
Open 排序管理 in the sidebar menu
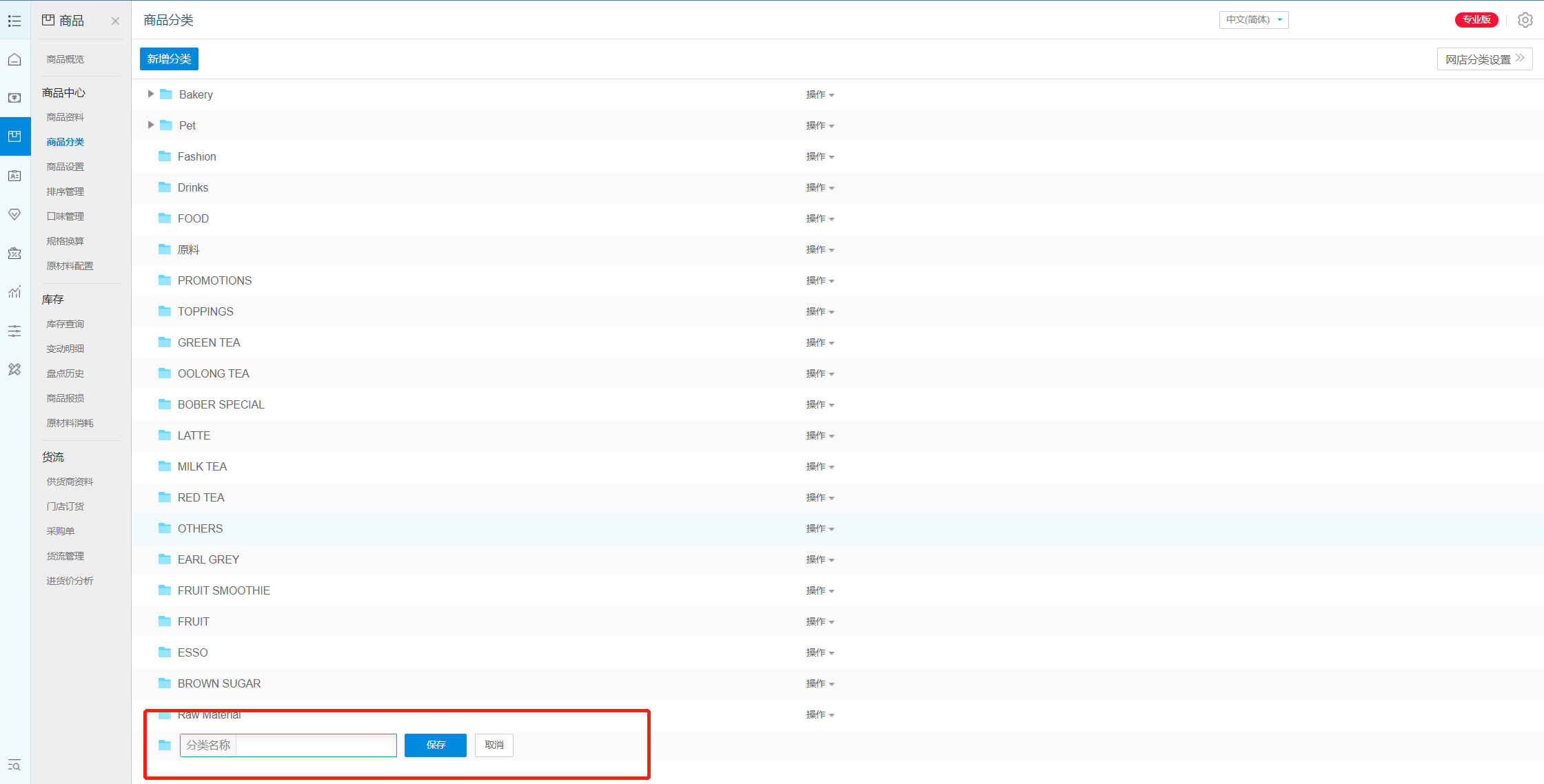pyautogui.click(x=65, y=192)
